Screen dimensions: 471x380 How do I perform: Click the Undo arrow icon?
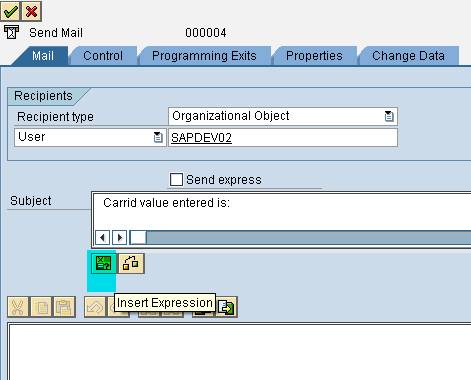[95, 307]
